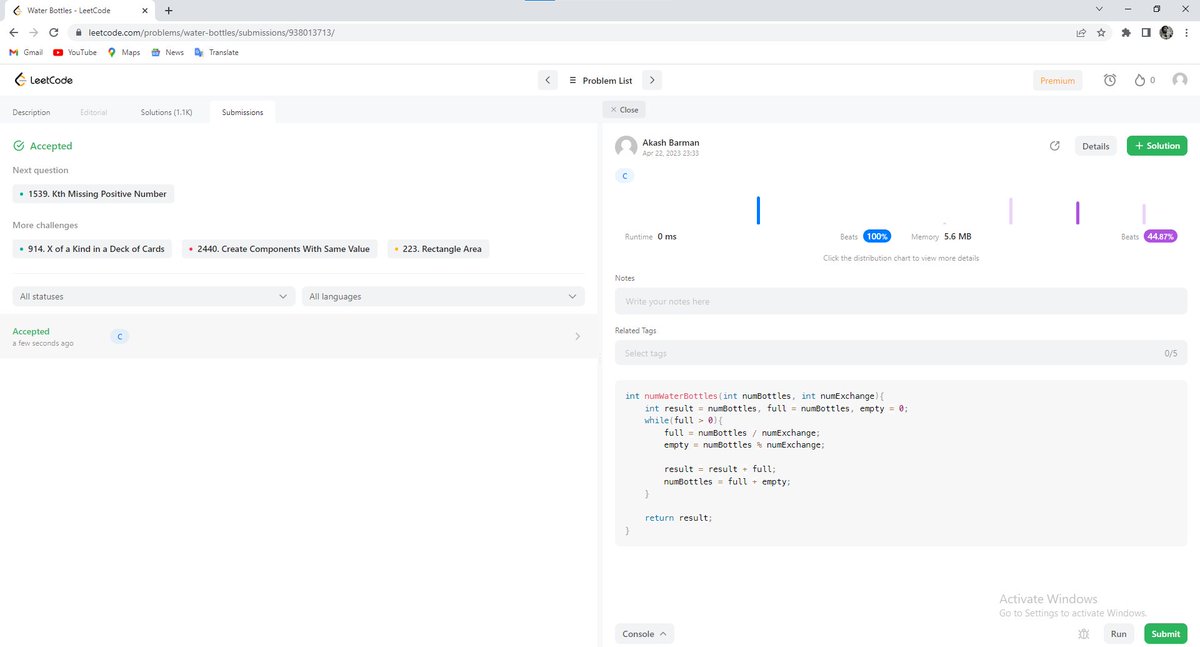The image size is (1200, 647).
Task: Close the Water Bottles - LeetCode tab
Action: pos(147,10)
